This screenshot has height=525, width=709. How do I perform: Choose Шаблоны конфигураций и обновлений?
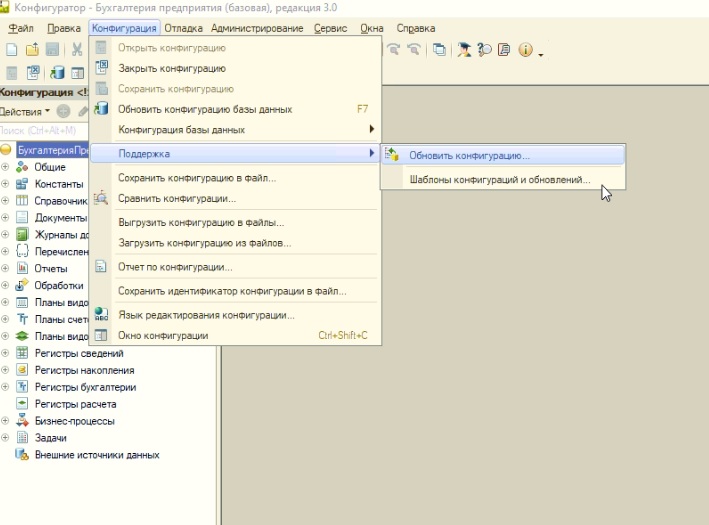(x=503, y=180)
